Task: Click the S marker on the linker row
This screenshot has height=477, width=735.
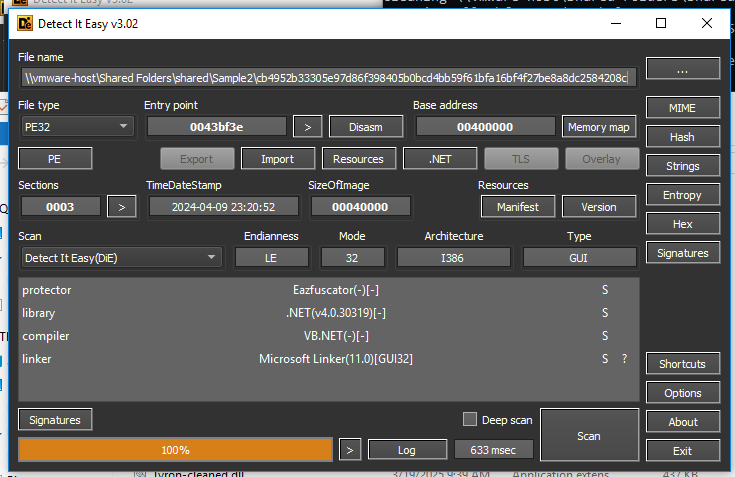Action: [605, 359]
